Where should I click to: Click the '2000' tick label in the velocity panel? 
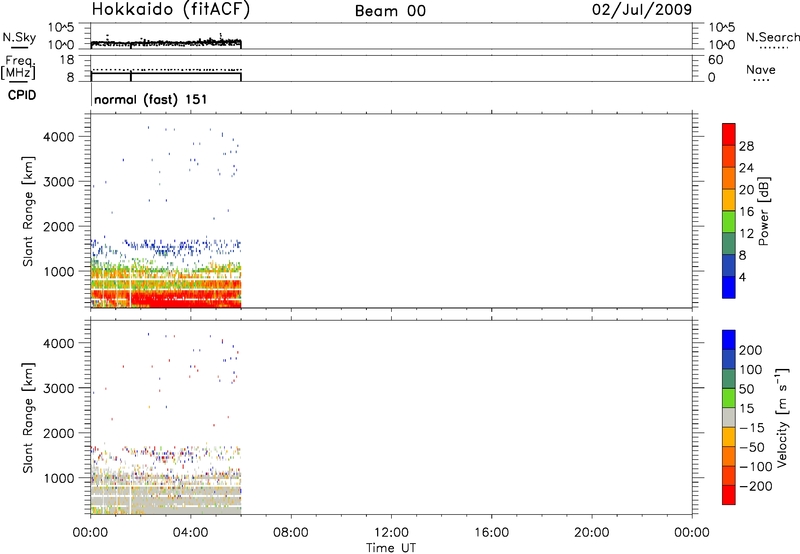(x=61, y=434)
